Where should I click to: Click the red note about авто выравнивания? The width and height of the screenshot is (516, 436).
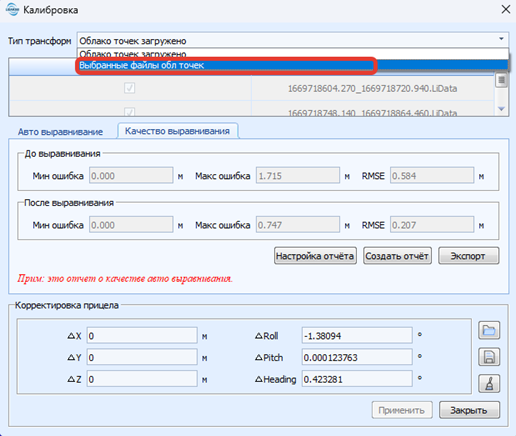[125, 279]
